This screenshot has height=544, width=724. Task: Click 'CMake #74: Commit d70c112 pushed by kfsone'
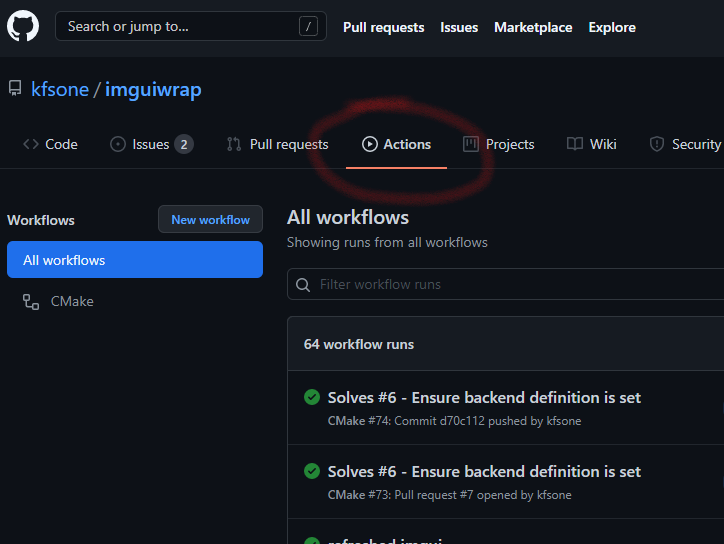(454, 421)
